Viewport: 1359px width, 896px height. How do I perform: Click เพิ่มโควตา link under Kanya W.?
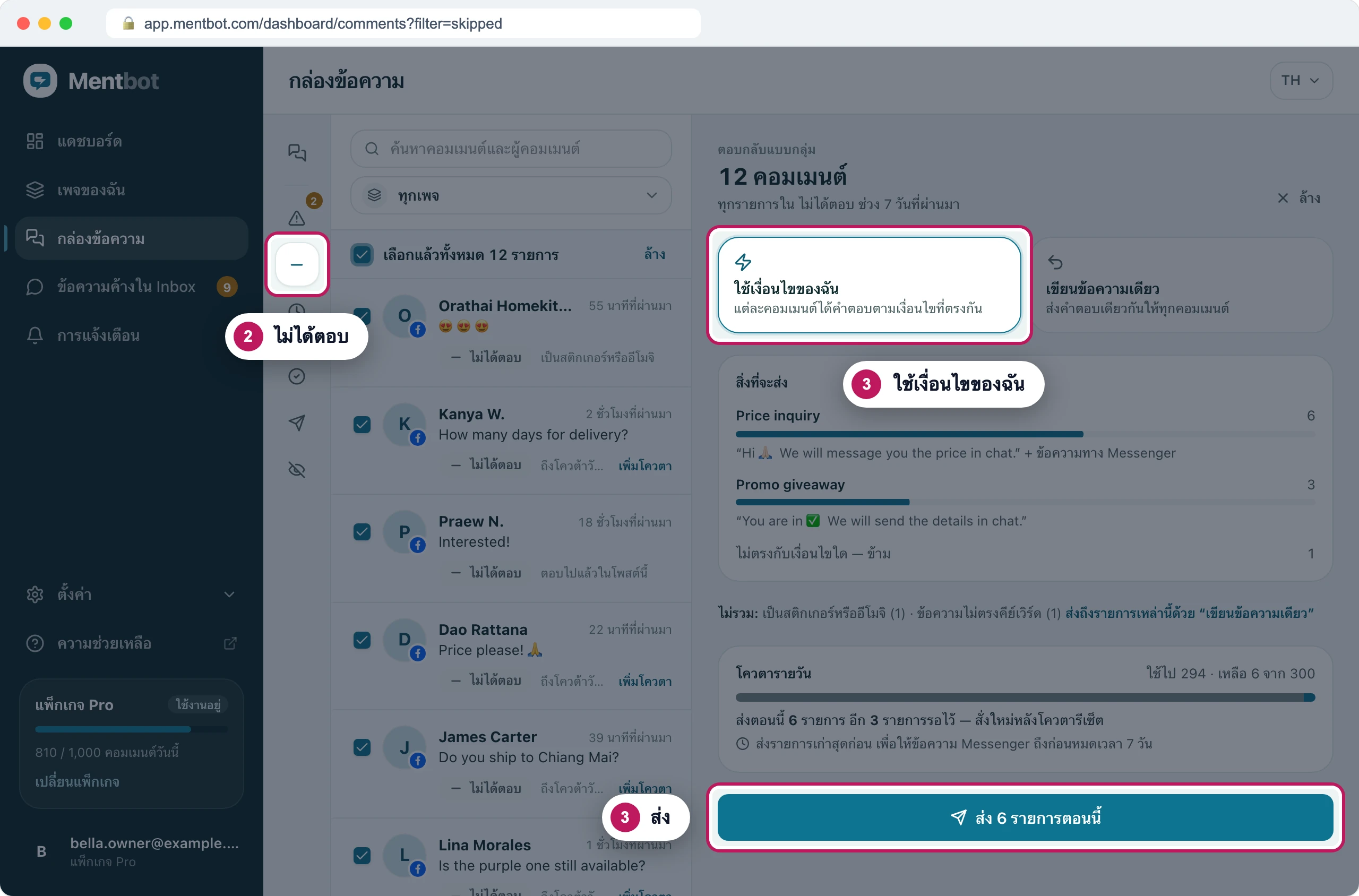tap(644, 466)
